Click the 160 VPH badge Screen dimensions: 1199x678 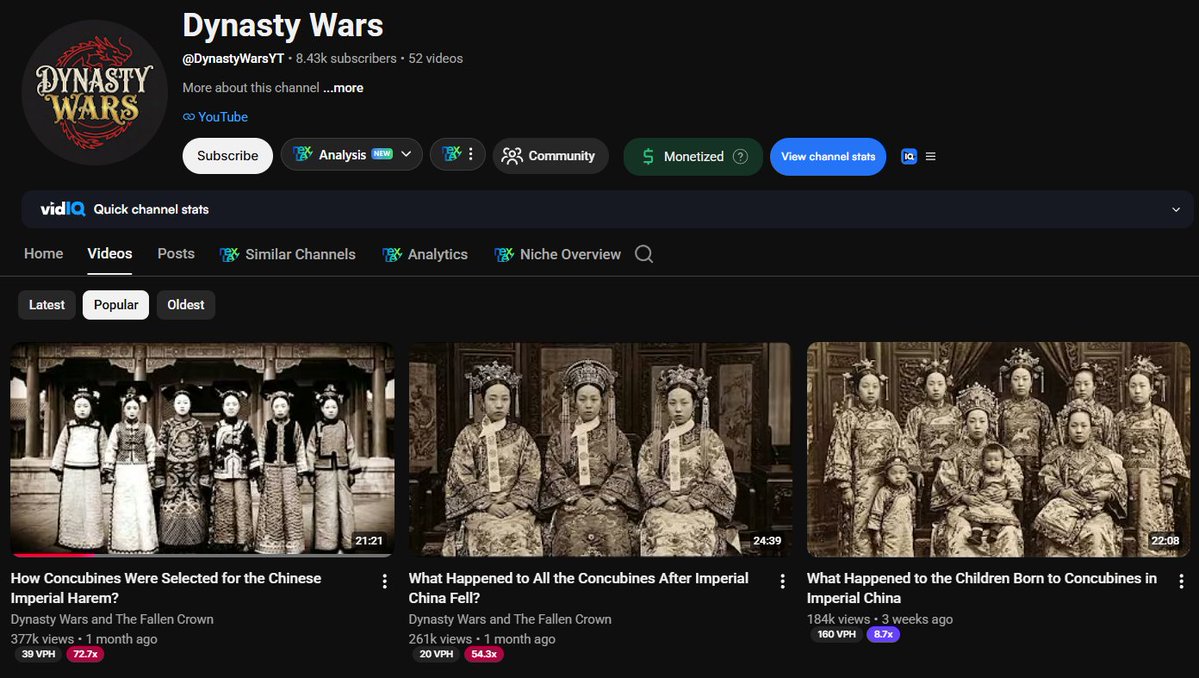pyautogui.click(x=836, y=634)
